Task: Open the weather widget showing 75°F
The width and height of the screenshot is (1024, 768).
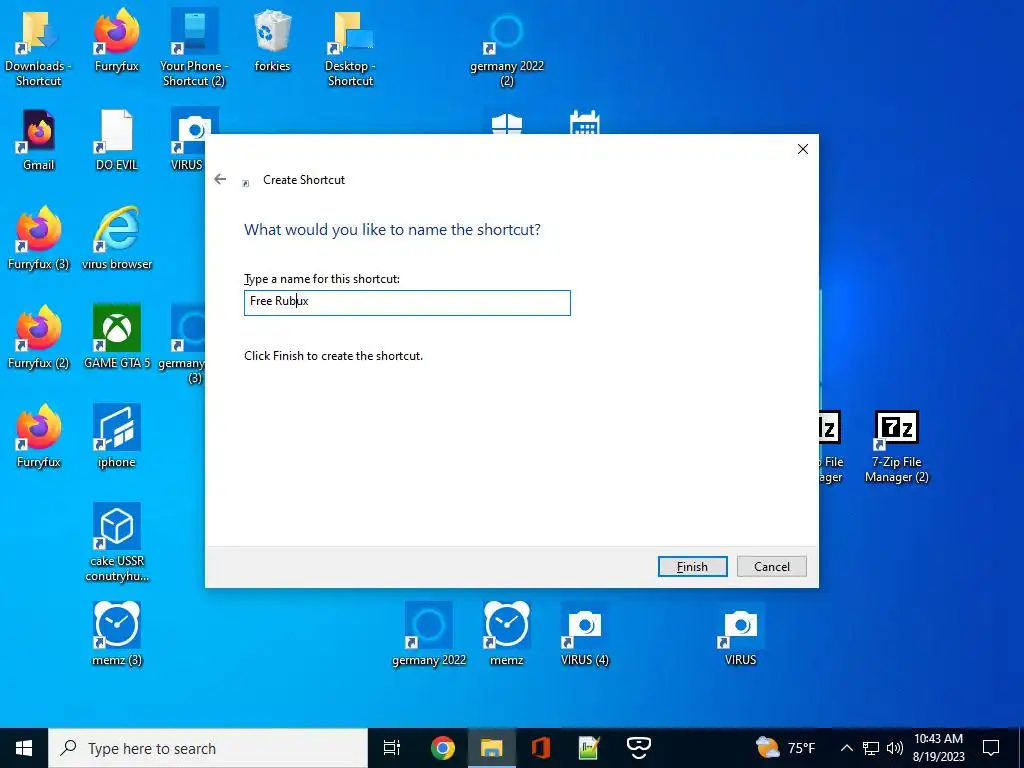Action: (x=786, y=748)
